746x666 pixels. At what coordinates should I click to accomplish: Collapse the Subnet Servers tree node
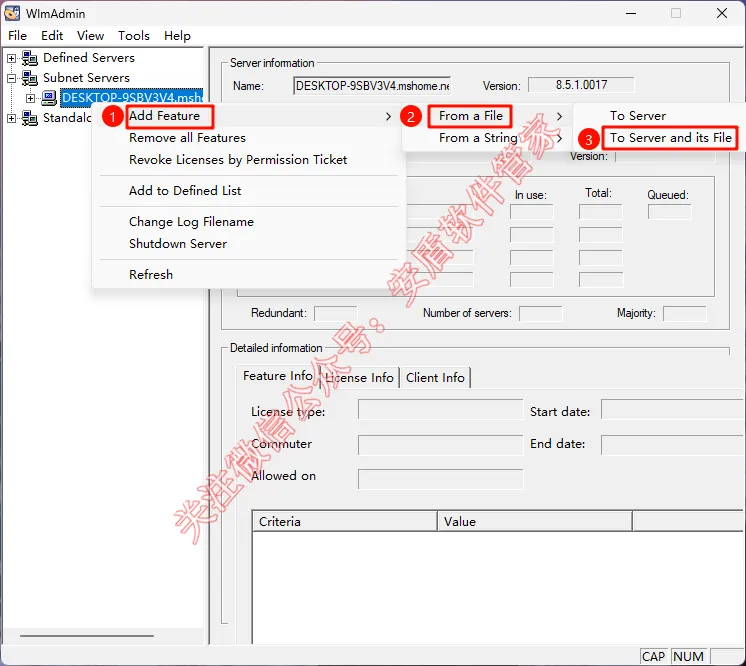[x=11, y=78]
